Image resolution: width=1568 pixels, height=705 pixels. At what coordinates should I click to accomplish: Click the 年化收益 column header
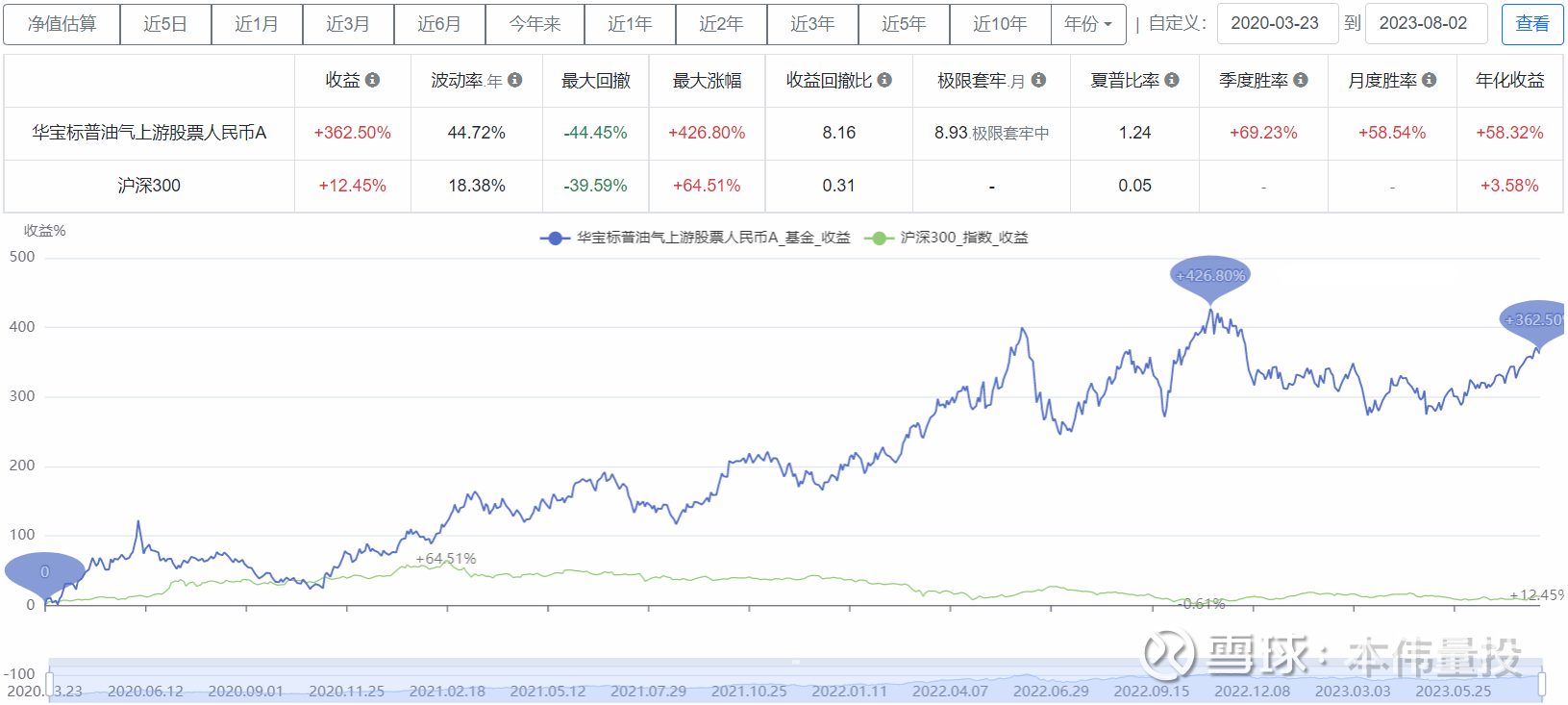tap(1510, 81)
